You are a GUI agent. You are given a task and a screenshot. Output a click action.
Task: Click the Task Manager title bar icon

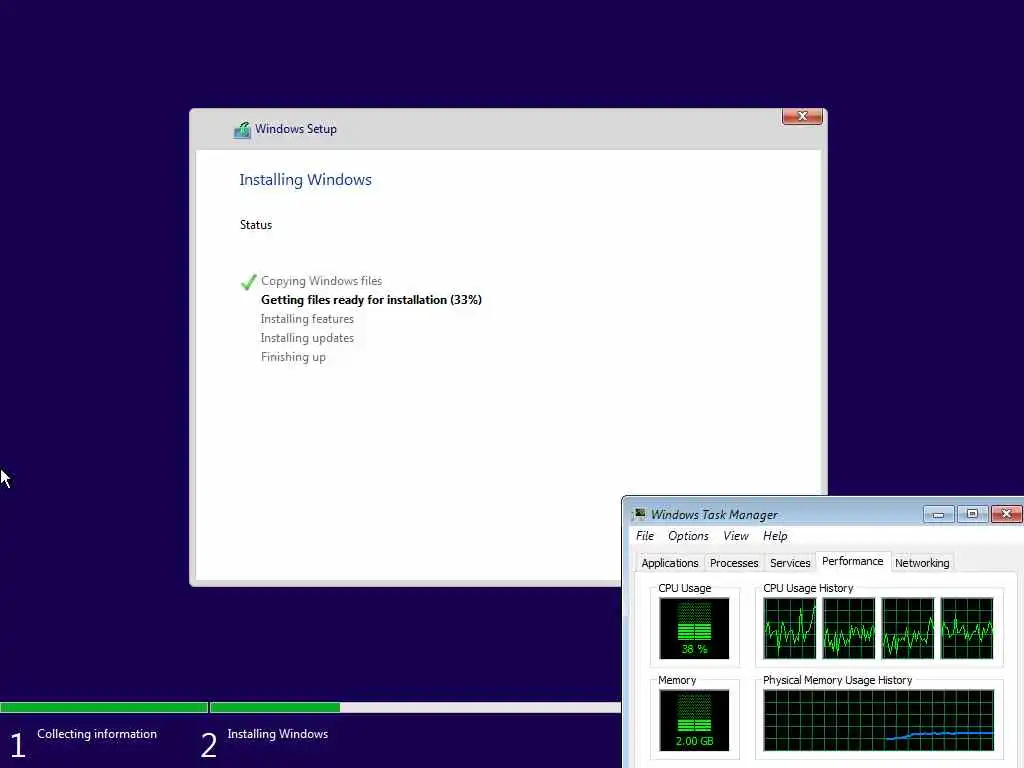[x=639, y=515]
